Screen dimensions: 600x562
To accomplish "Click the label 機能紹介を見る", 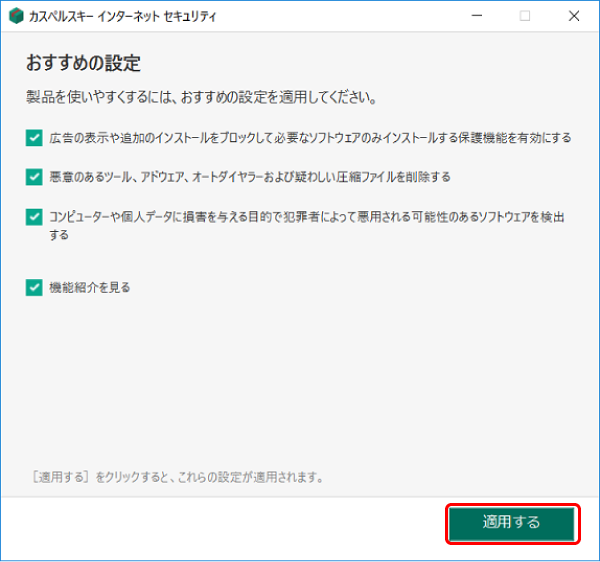I will tap(90, 287).
